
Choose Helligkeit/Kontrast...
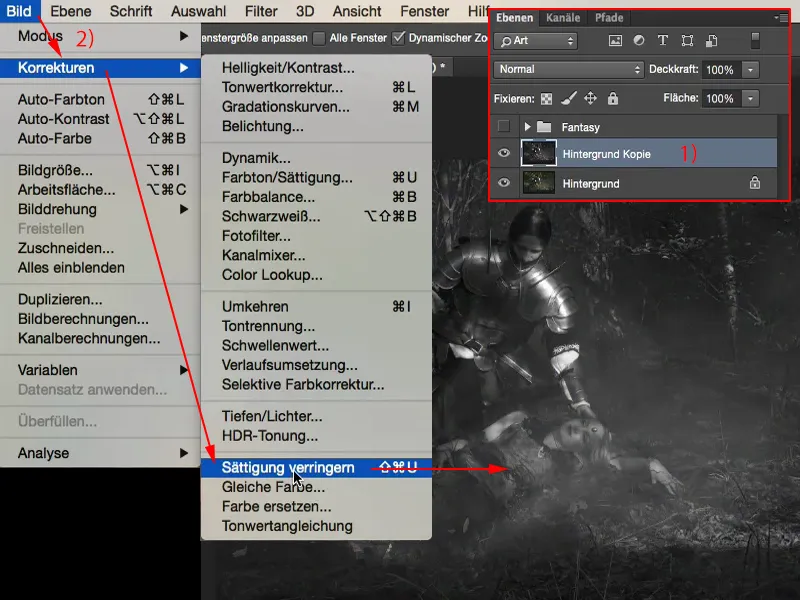[x=316, y=68]
